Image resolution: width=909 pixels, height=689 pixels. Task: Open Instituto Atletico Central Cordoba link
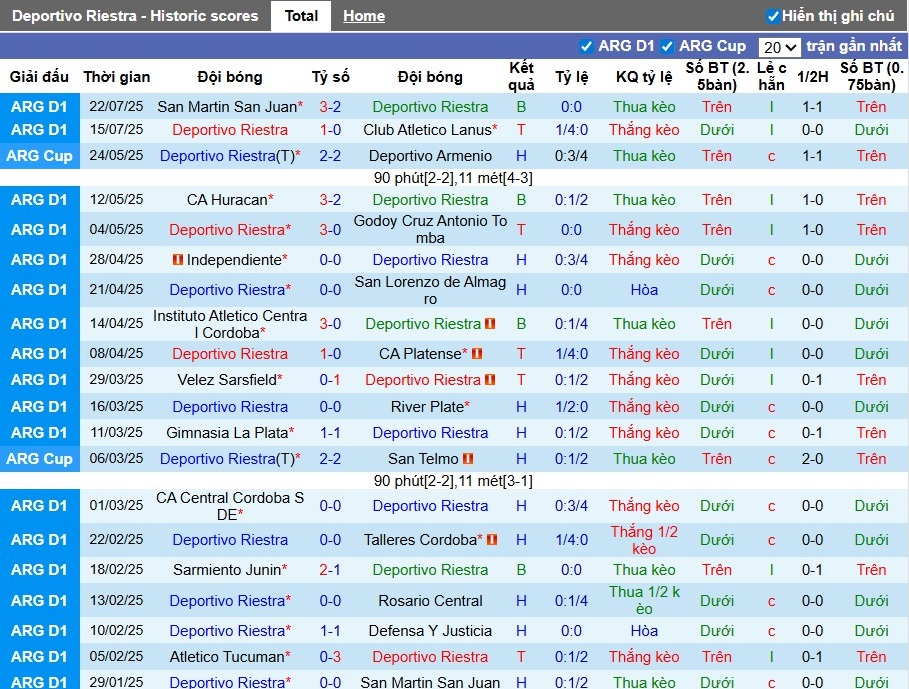coord(230,325)
